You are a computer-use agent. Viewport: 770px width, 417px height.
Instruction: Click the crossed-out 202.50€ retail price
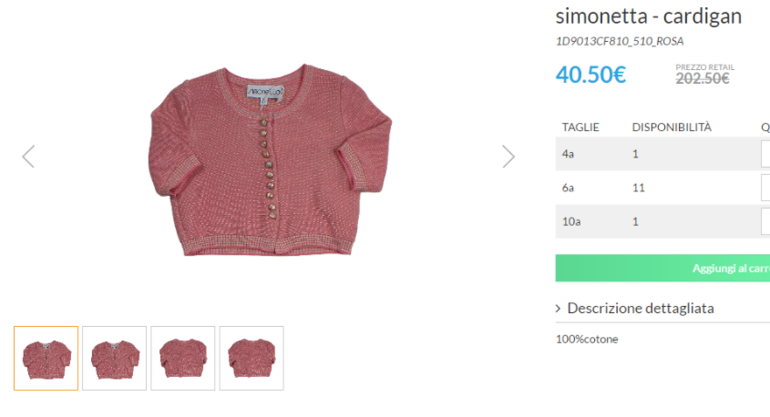coord(701,79)
